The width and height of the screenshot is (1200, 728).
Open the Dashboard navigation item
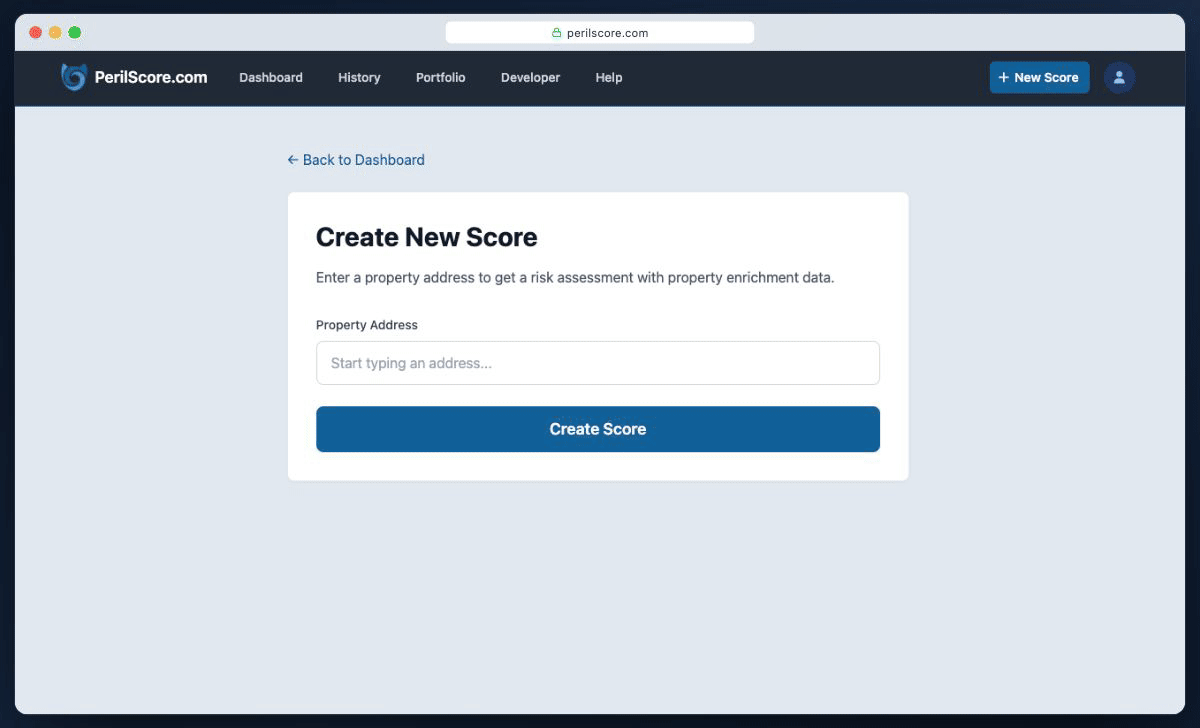(270, 77)
